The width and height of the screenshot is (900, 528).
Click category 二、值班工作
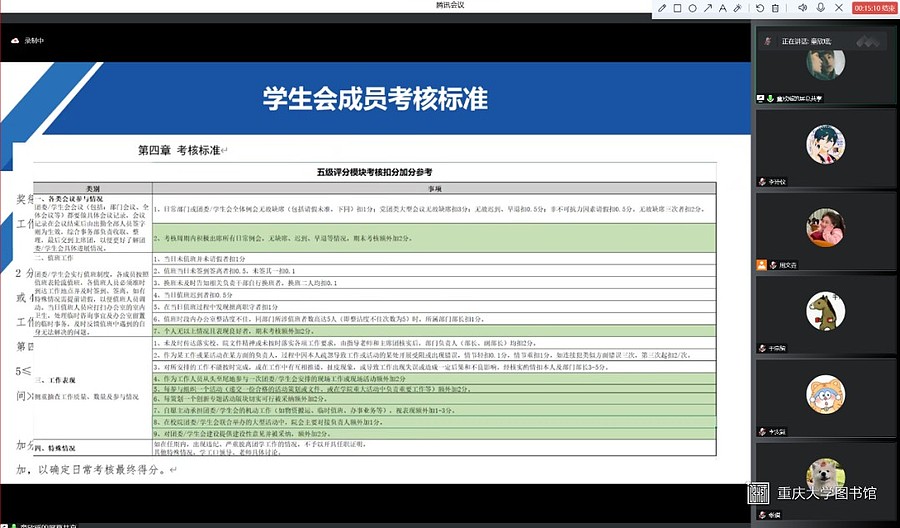(54, 258)
